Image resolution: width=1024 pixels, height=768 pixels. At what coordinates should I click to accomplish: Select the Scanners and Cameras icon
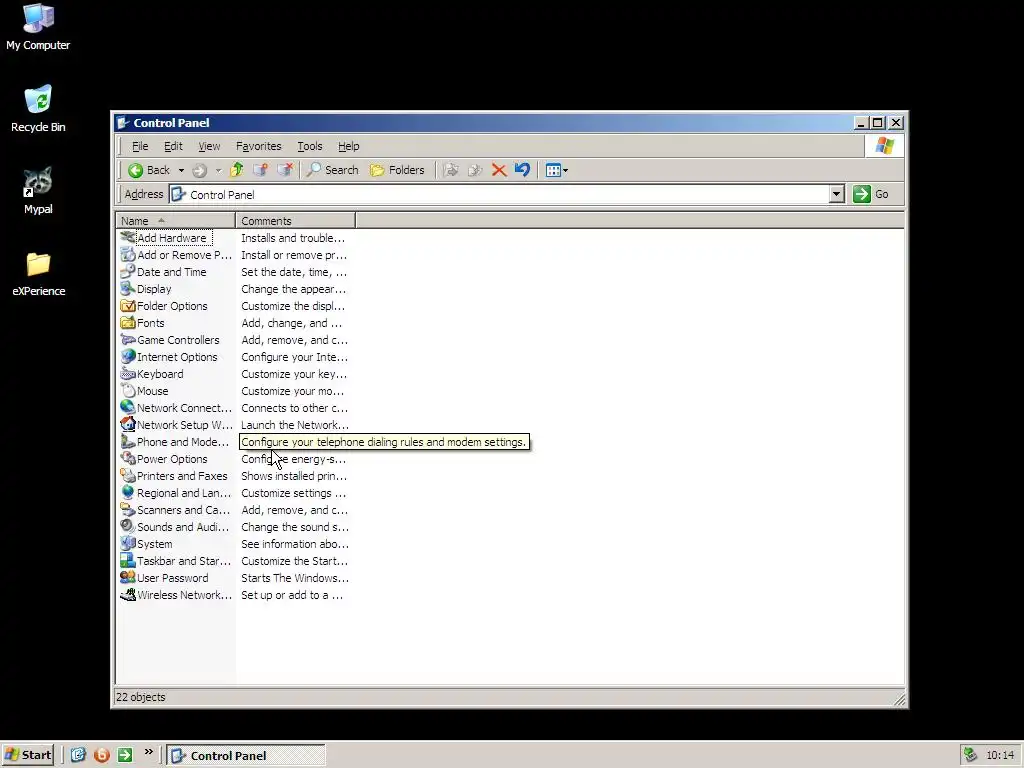[x=128, y=509]
